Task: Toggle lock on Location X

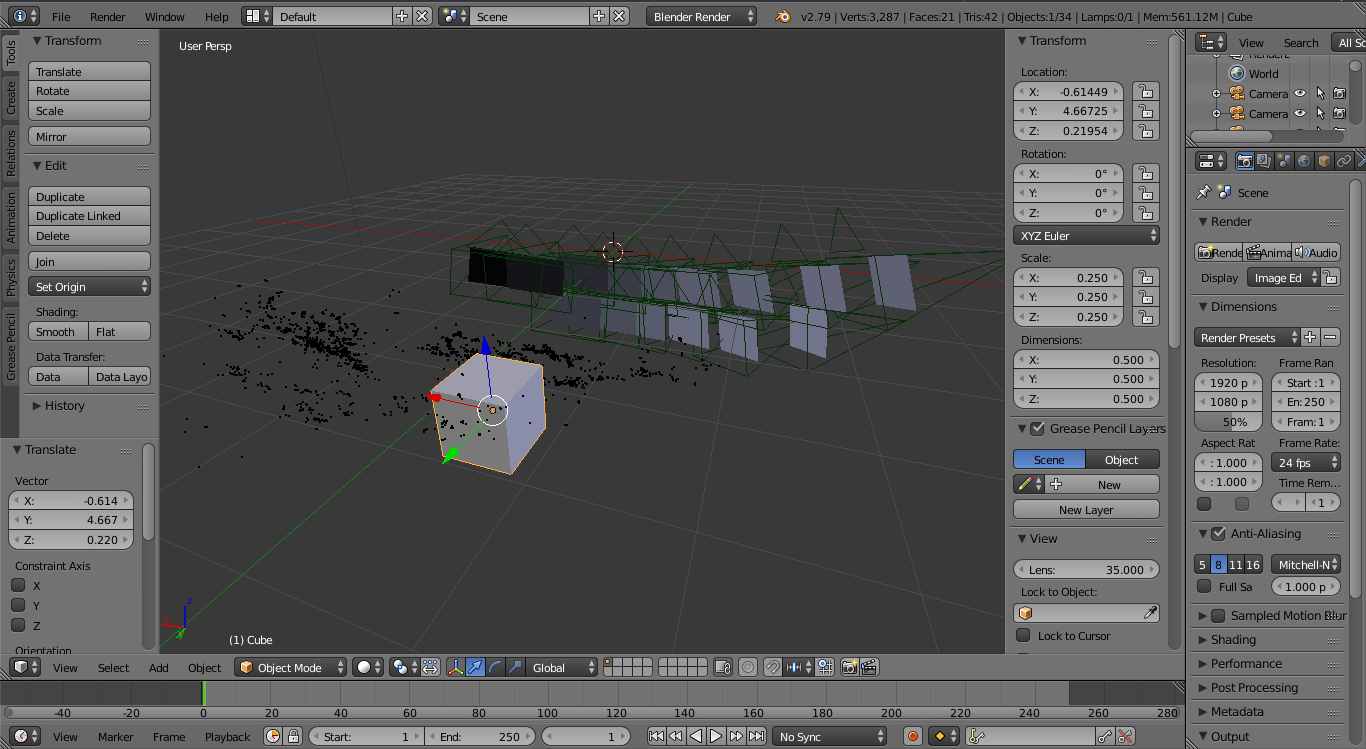Action: click(x=1145, y=91)
